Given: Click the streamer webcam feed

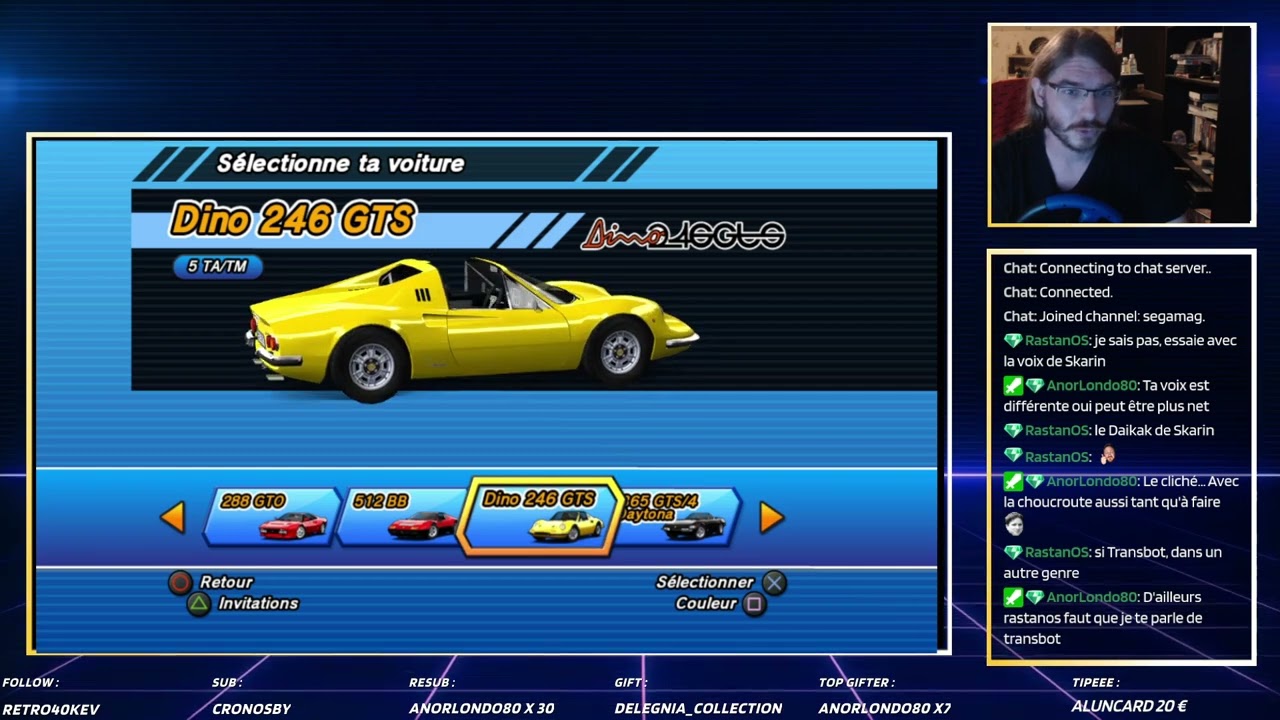Looking at the screenshot, I should (1121, 124).
